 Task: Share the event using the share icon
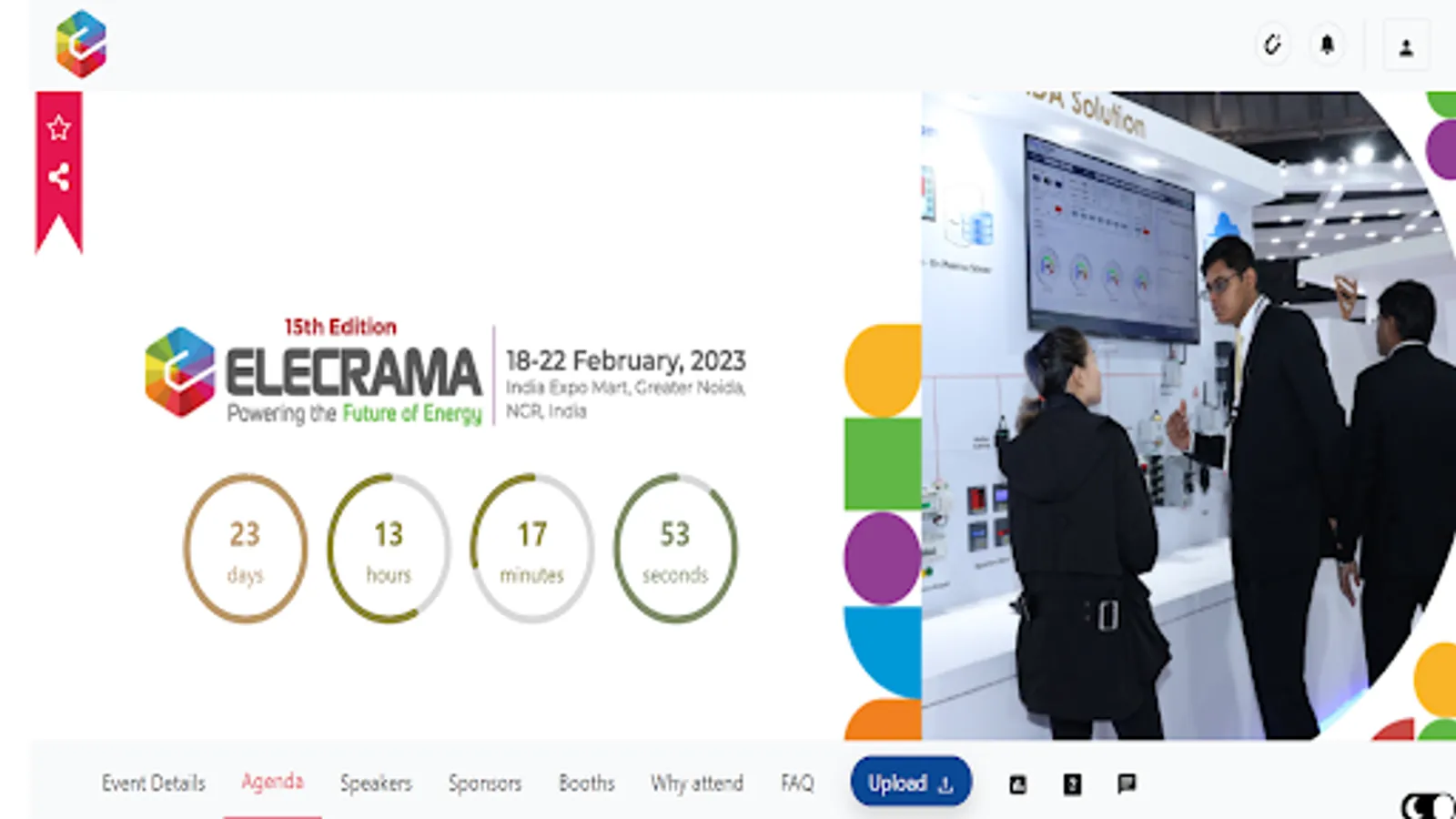(x=59, y=177)
